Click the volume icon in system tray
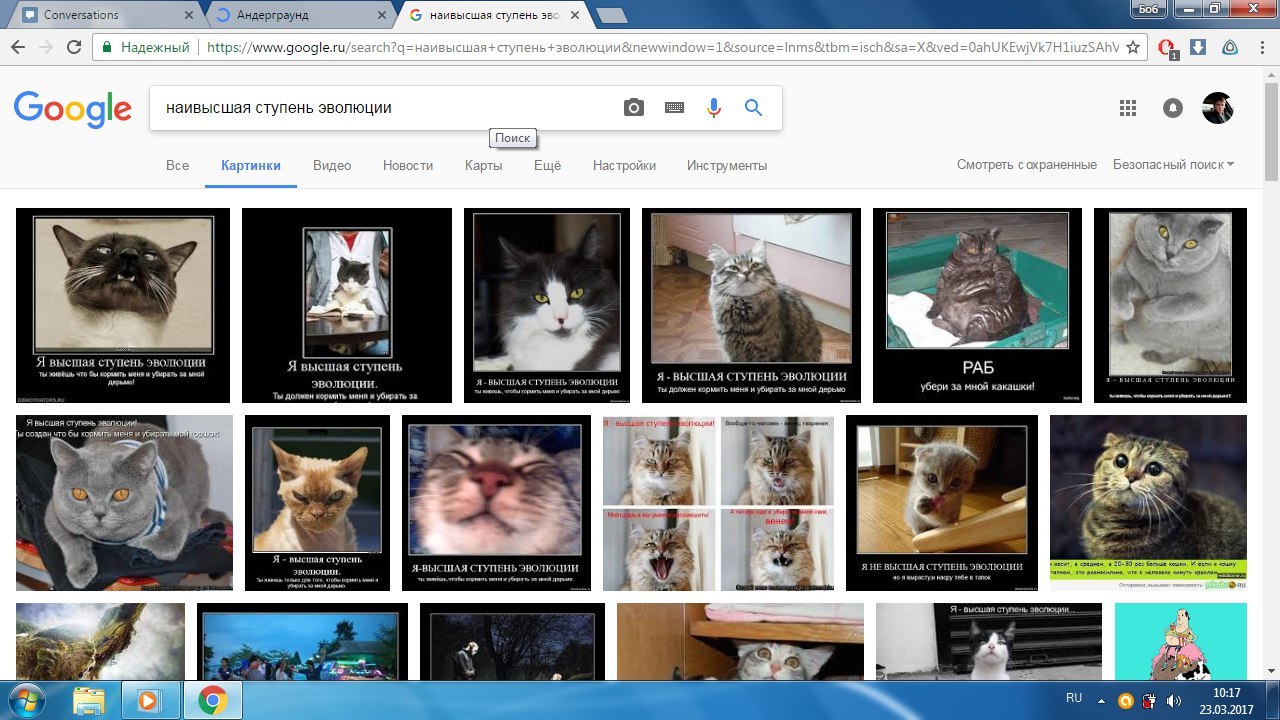Image resolution: width=1280 pixels, height=720 pixels. 1173,700
